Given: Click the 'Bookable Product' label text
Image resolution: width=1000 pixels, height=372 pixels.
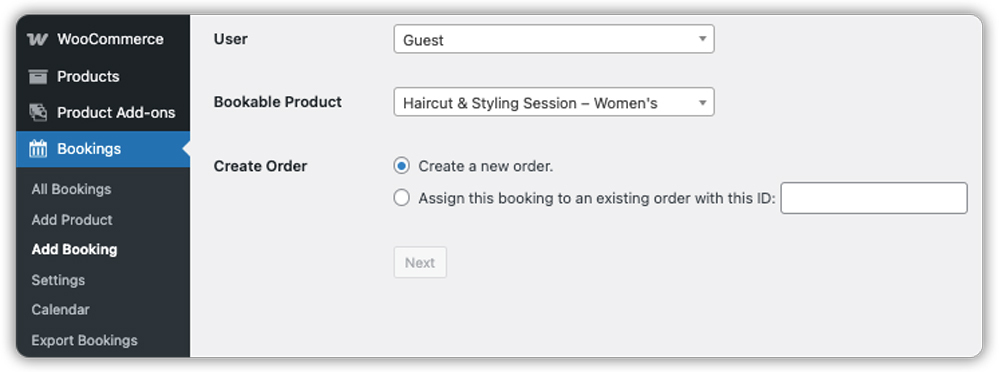Looking at the screenshot, I should pyautogui.click(x=277, y=102).
